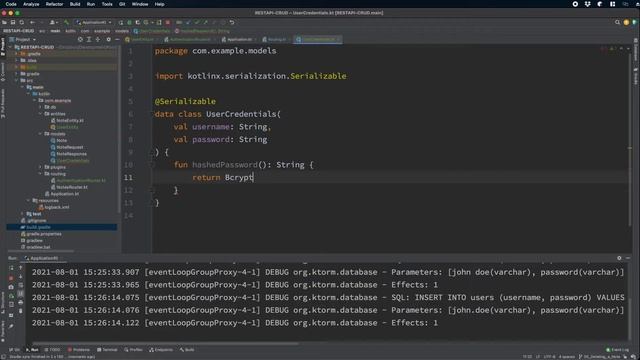This screenshot has height=360, width=640.
Task: Click the red Stop icon in Run panel
Action: pyautogui.click(x=11, y=278)
